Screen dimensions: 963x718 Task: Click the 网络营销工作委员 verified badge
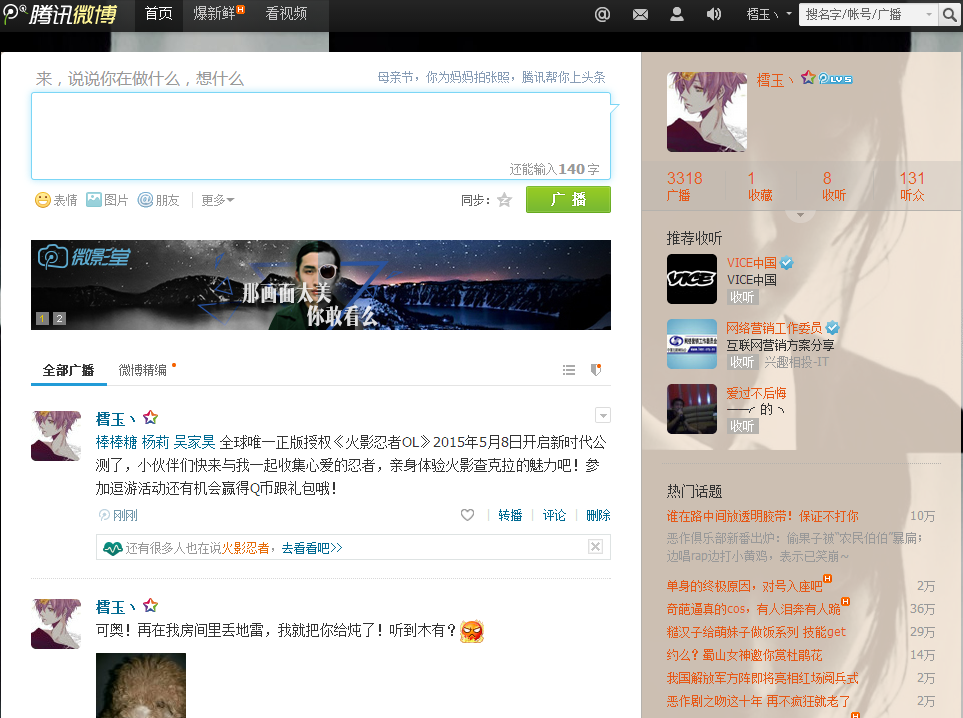[x=832, y=328]
